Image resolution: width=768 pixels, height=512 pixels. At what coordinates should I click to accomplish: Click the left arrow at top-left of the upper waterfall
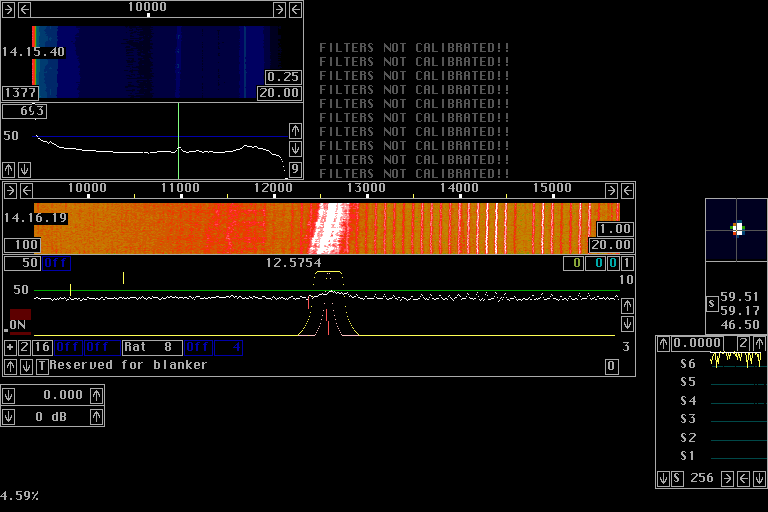click(24, 9)
